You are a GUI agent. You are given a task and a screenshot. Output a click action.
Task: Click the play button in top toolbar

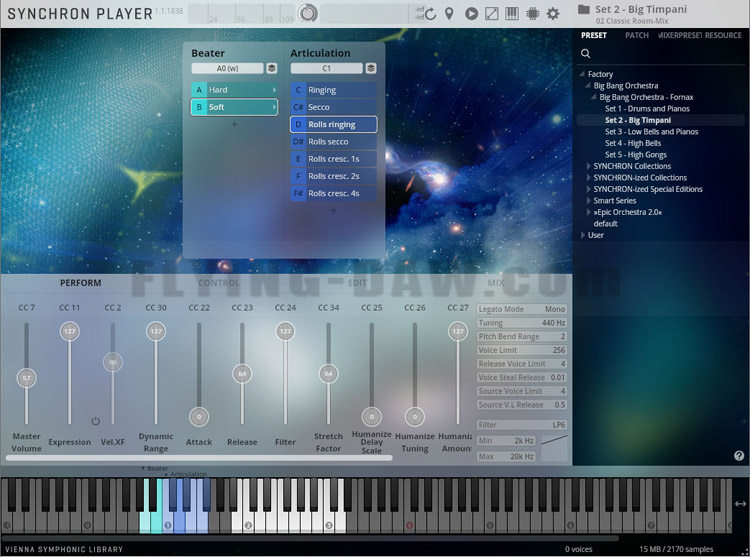pos(470,14)
